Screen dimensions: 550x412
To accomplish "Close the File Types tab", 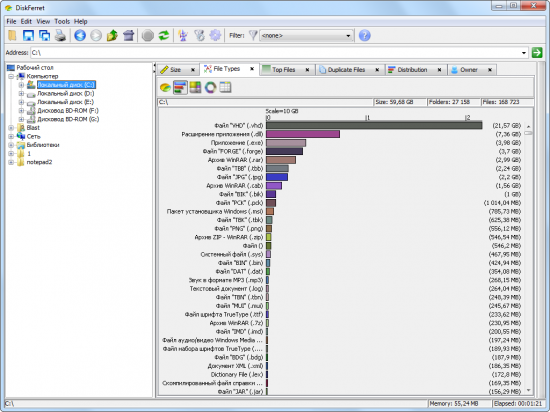I will pyautogui.click(x=252, y=69).
